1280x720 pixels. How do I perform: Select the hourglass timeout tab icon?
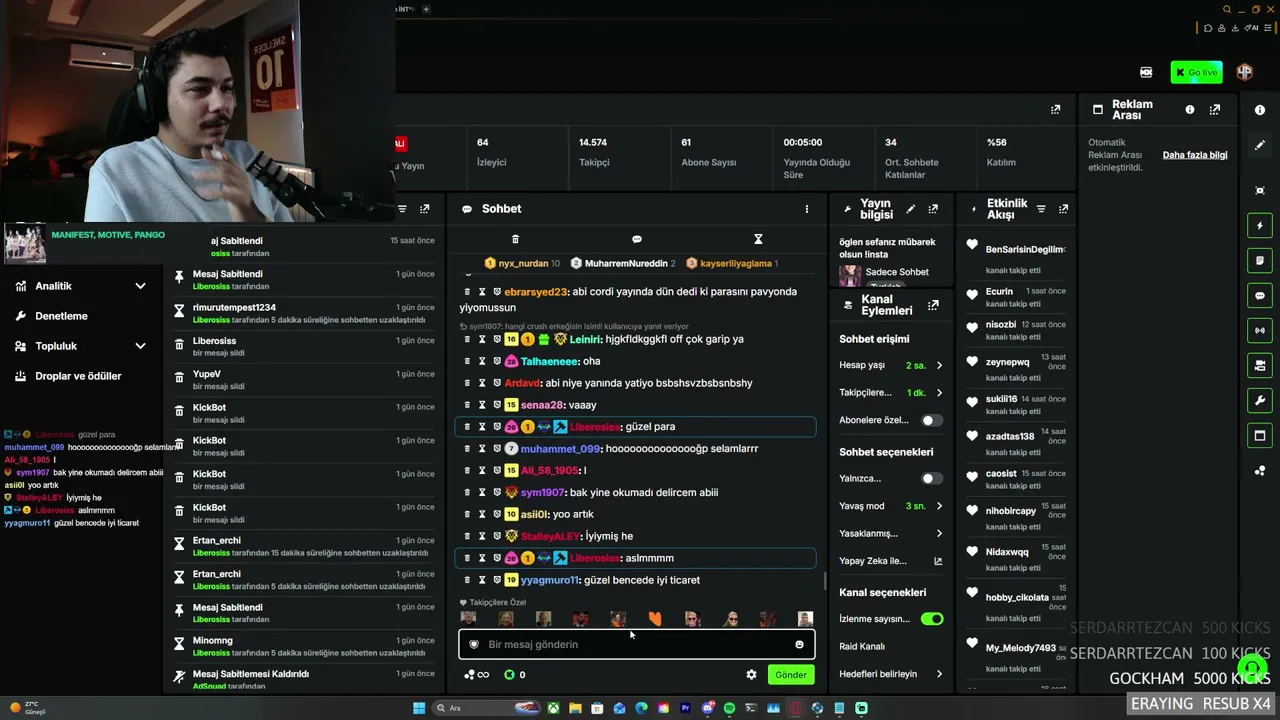[758, 239]
